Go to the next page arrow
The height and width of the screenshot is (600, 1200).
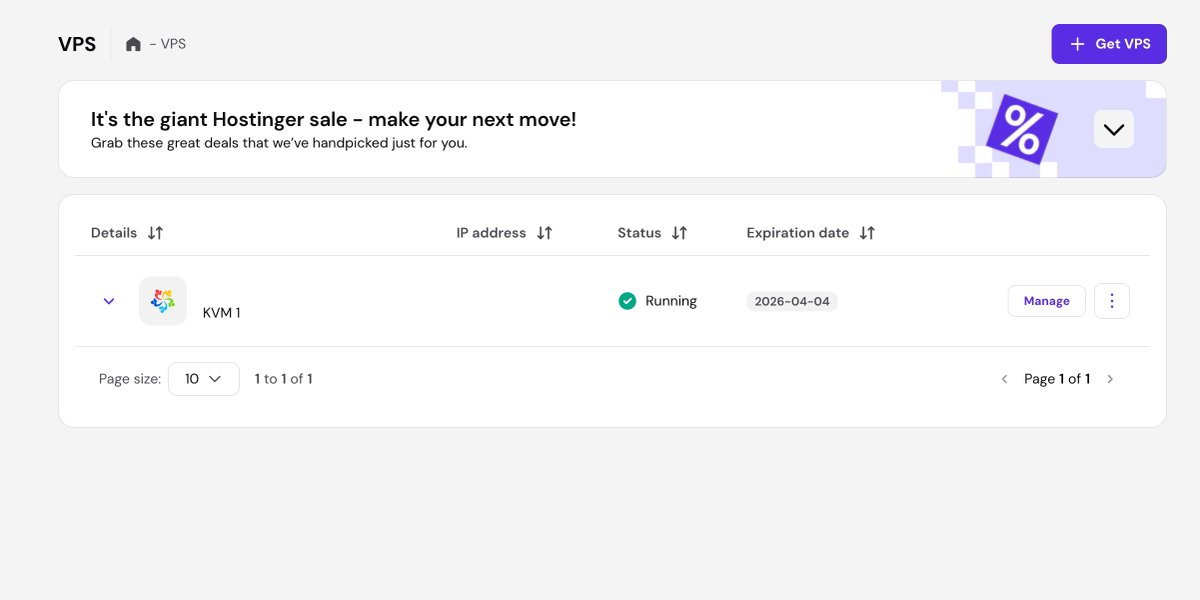pos(1110,379)
